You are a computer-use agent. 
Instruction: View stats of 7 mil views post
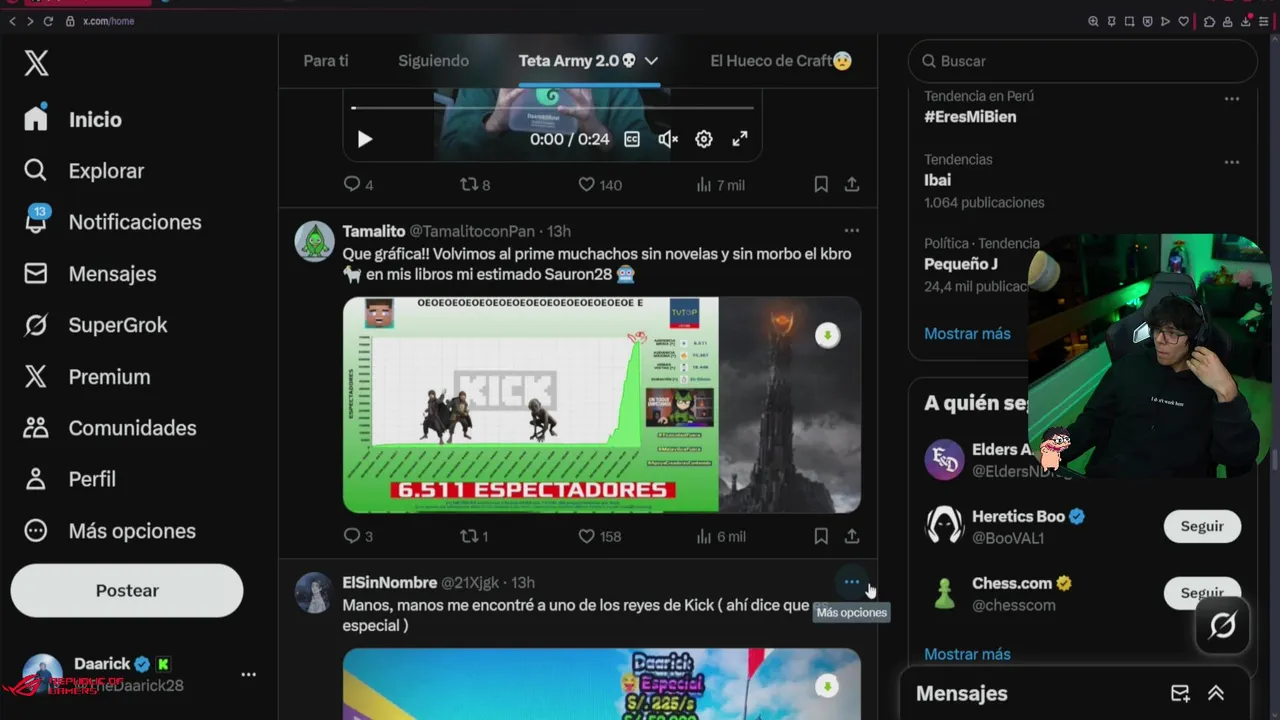pos(719,184)
